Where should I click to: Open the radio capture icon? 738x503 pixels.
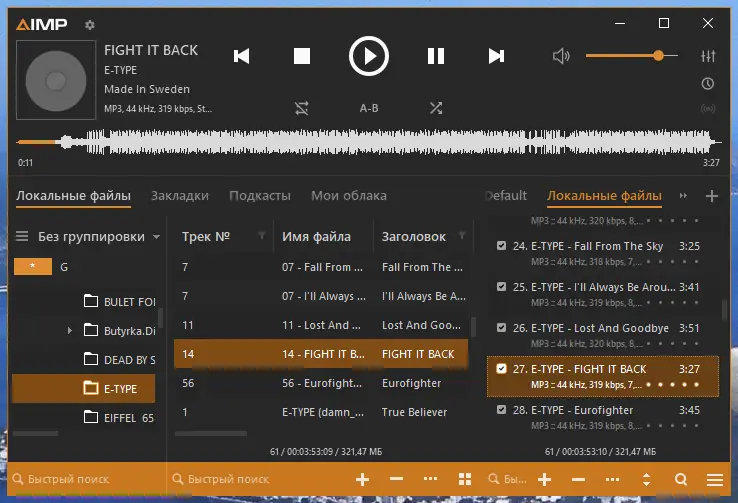click(x=708, y=109)
